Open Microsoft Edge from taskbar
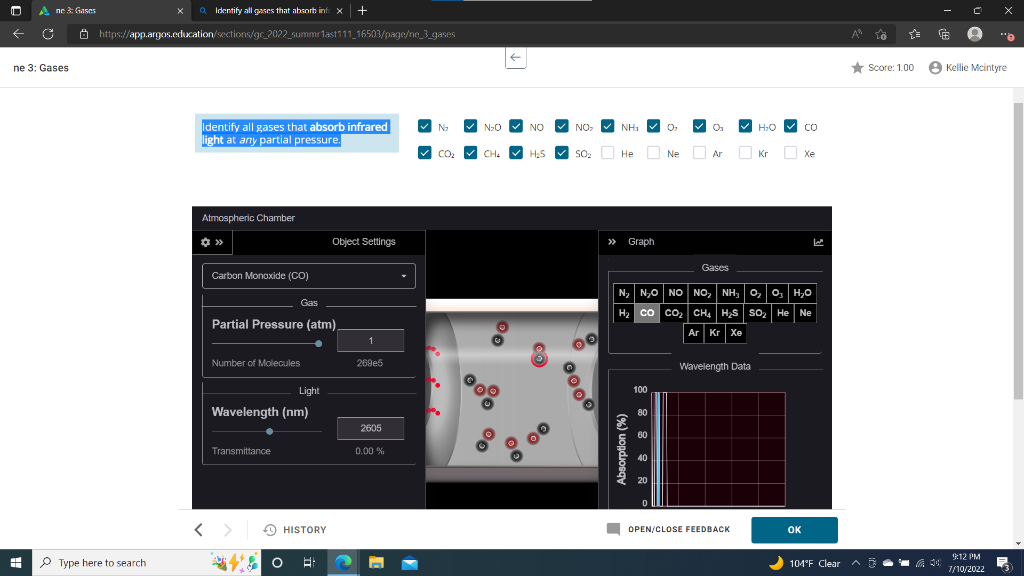 click(x=343, y=562)
